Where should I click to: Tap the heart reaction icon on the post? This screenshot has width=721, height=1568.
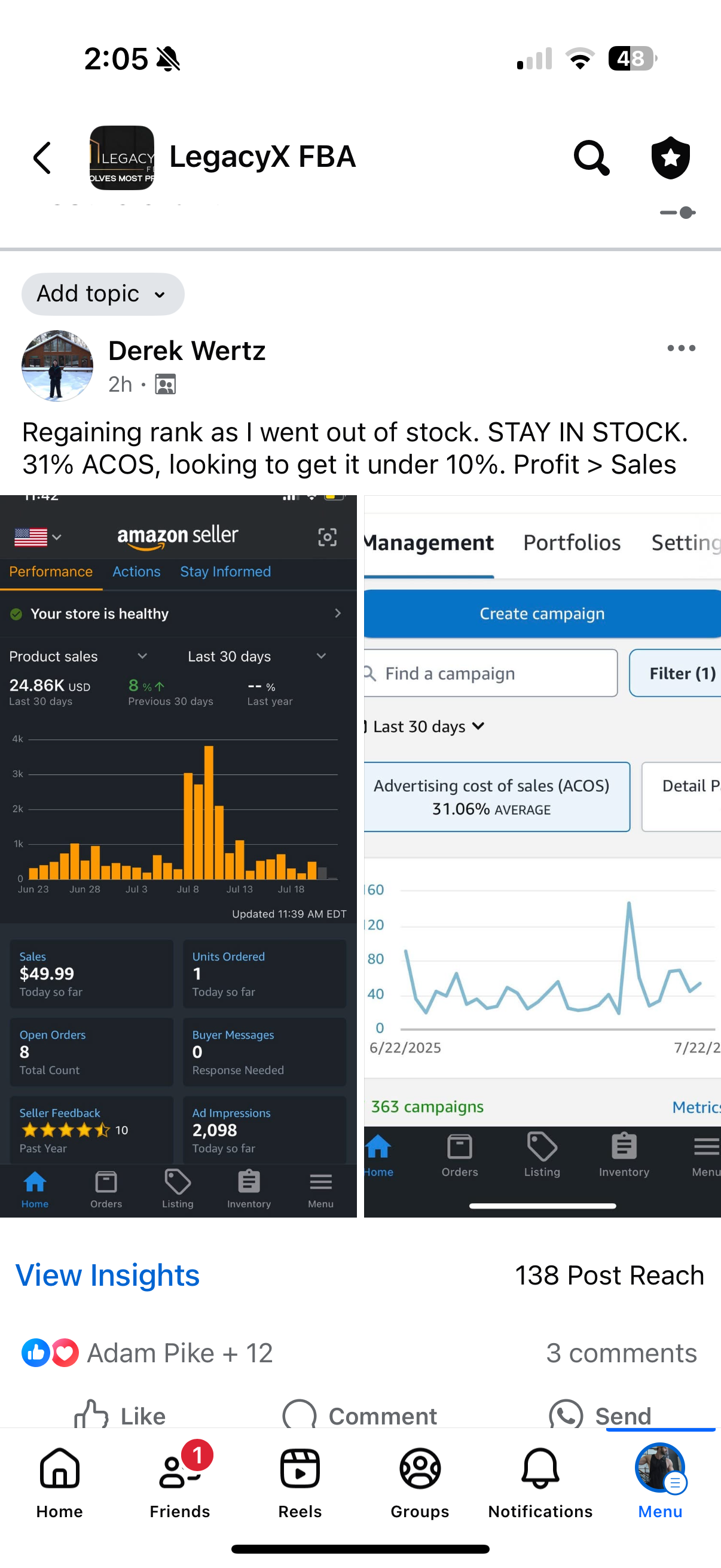click(x=65, y=1353)
